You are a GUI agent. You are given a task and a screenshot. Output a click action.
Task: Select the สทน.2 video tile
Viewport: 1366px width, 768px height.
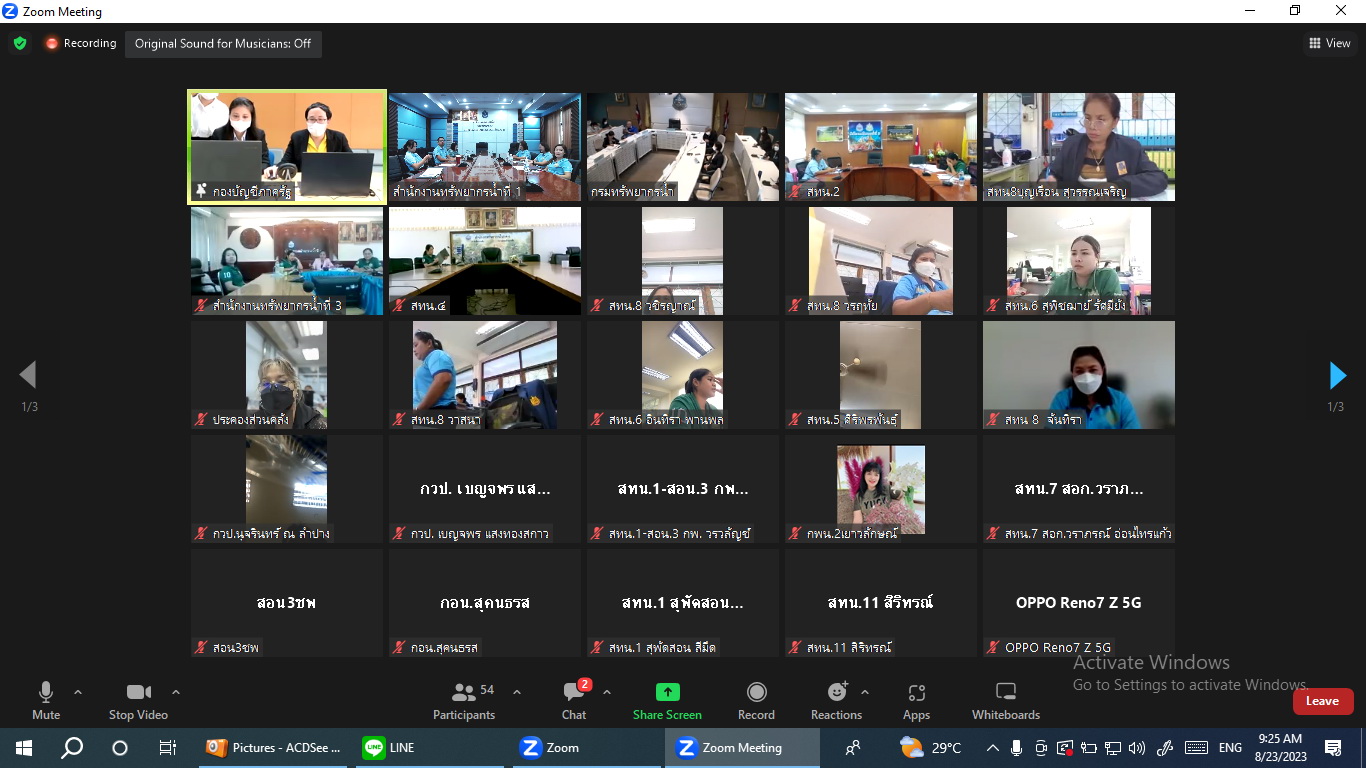tap(881, 147)
